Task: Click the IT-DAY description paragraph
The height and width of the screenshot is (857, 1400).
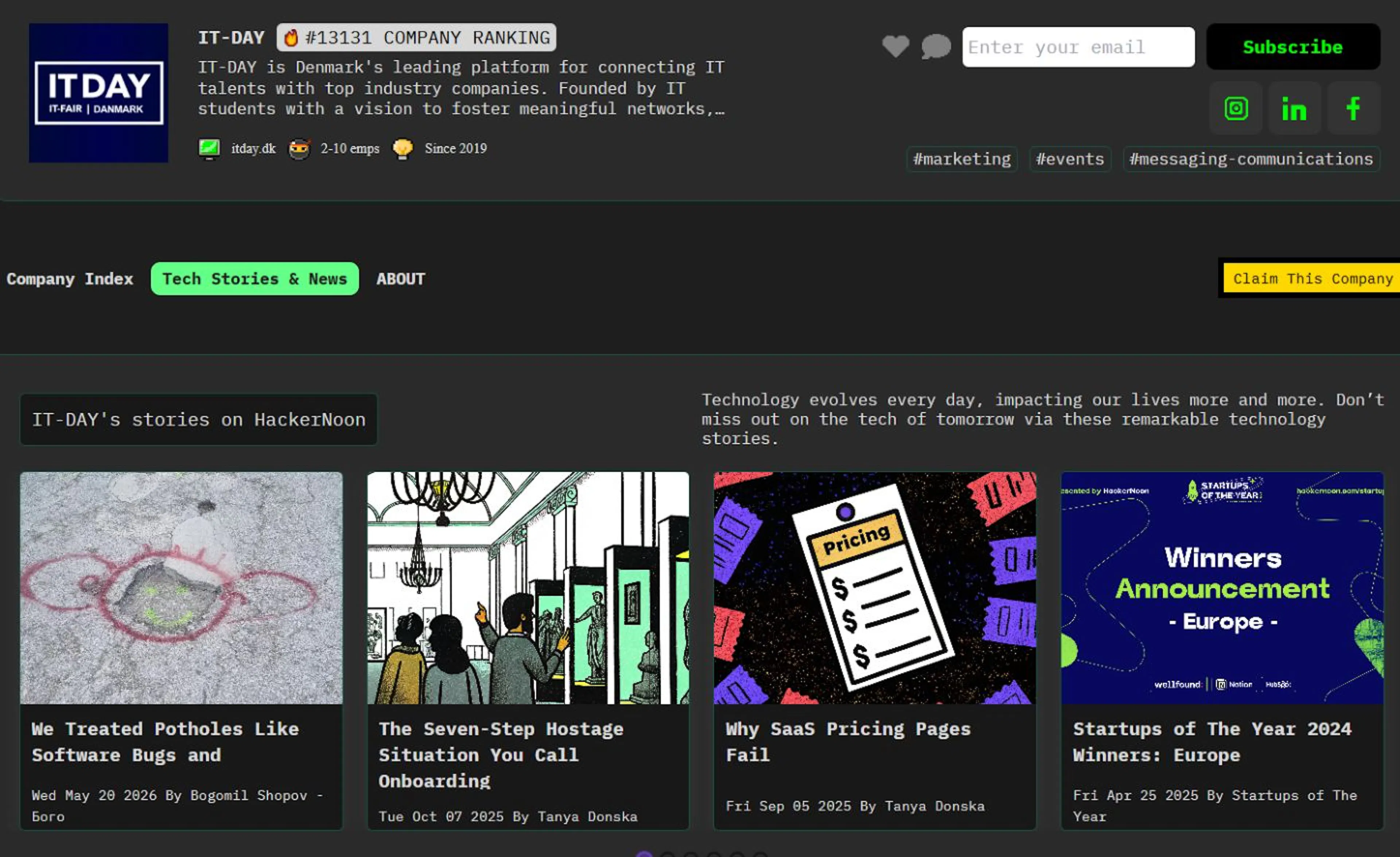Action: pos(461,88)
